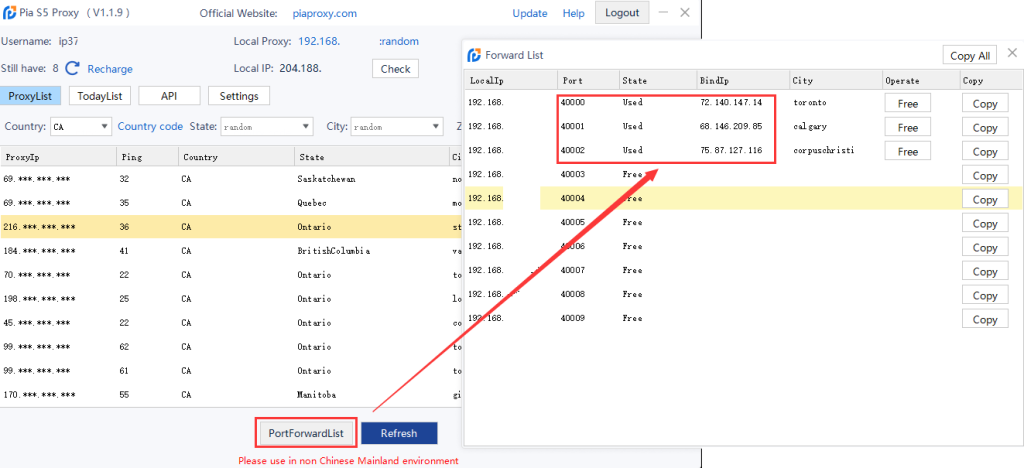
Task: Click the 170.***.***.*** proxy IP
Action: tap(39, 395)
